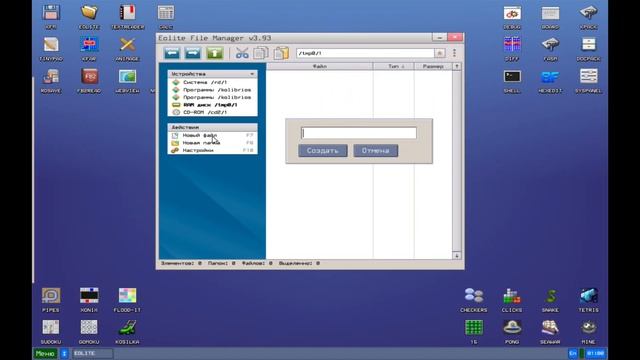The width and height of the screenshot is (640, 360).
Task: Launch FASM from the desktop
Action: tap(550, 49)
